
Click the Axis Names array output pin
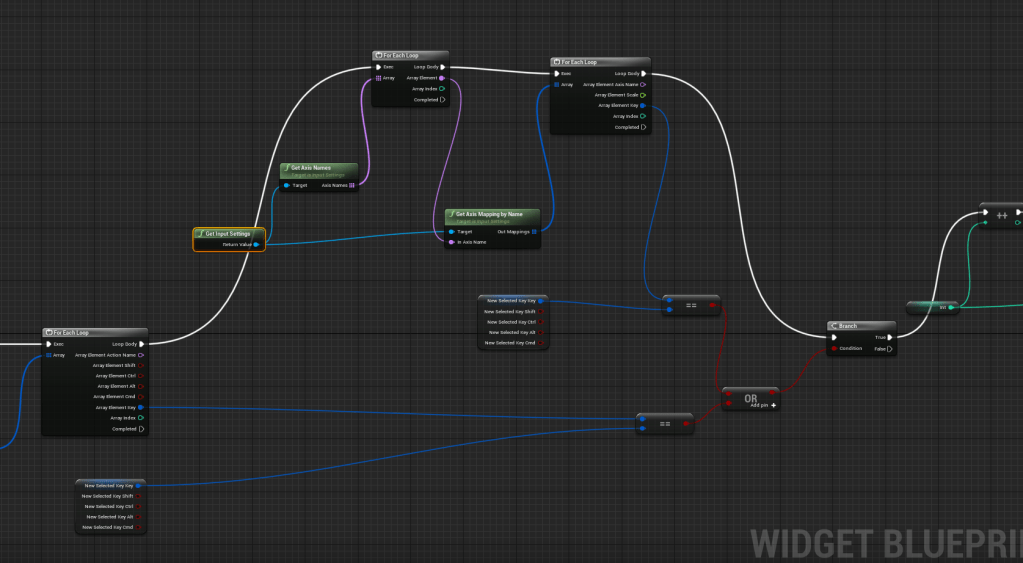(x=352, y=185)
